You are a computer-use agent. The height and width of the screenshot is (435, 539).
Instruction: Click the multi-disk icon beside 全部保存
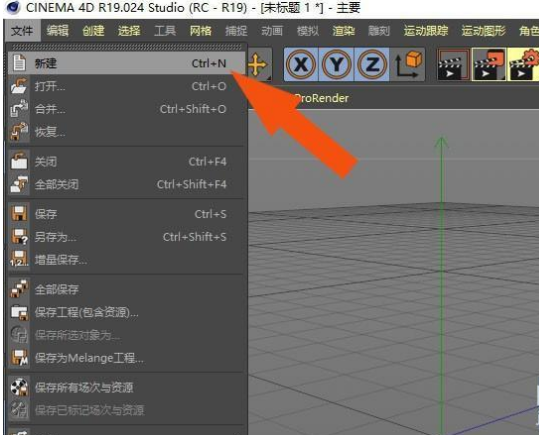tap(19, 289)
